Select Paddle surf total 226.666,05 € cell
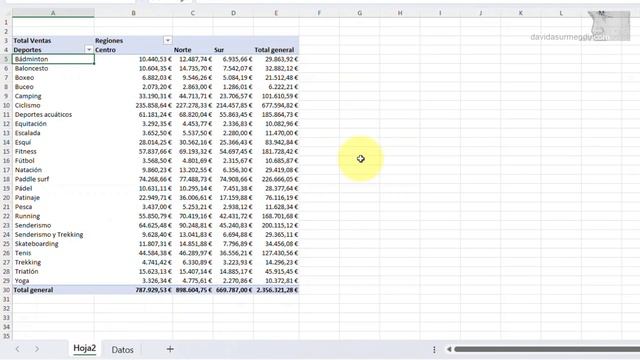This screenshot has height=360, width=640. tap(276, 179)
